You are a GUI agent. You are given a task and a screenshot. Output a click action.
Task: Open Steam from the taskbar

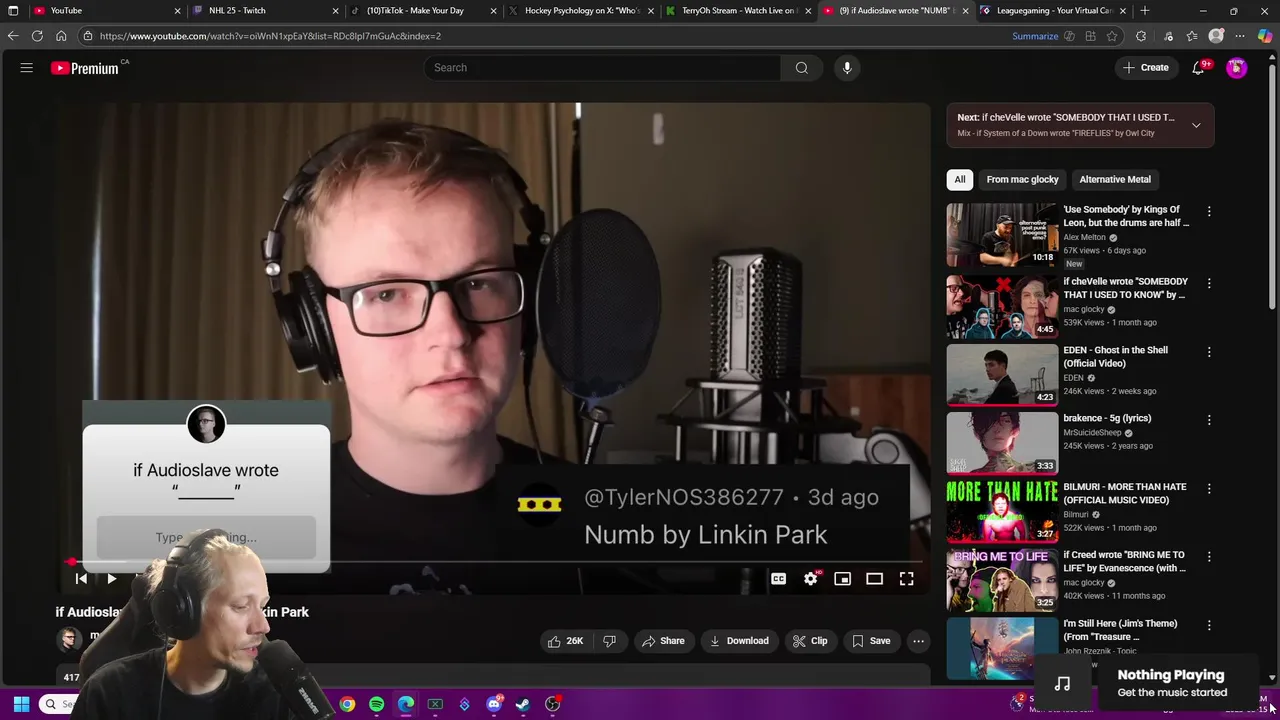click(523, 704)
